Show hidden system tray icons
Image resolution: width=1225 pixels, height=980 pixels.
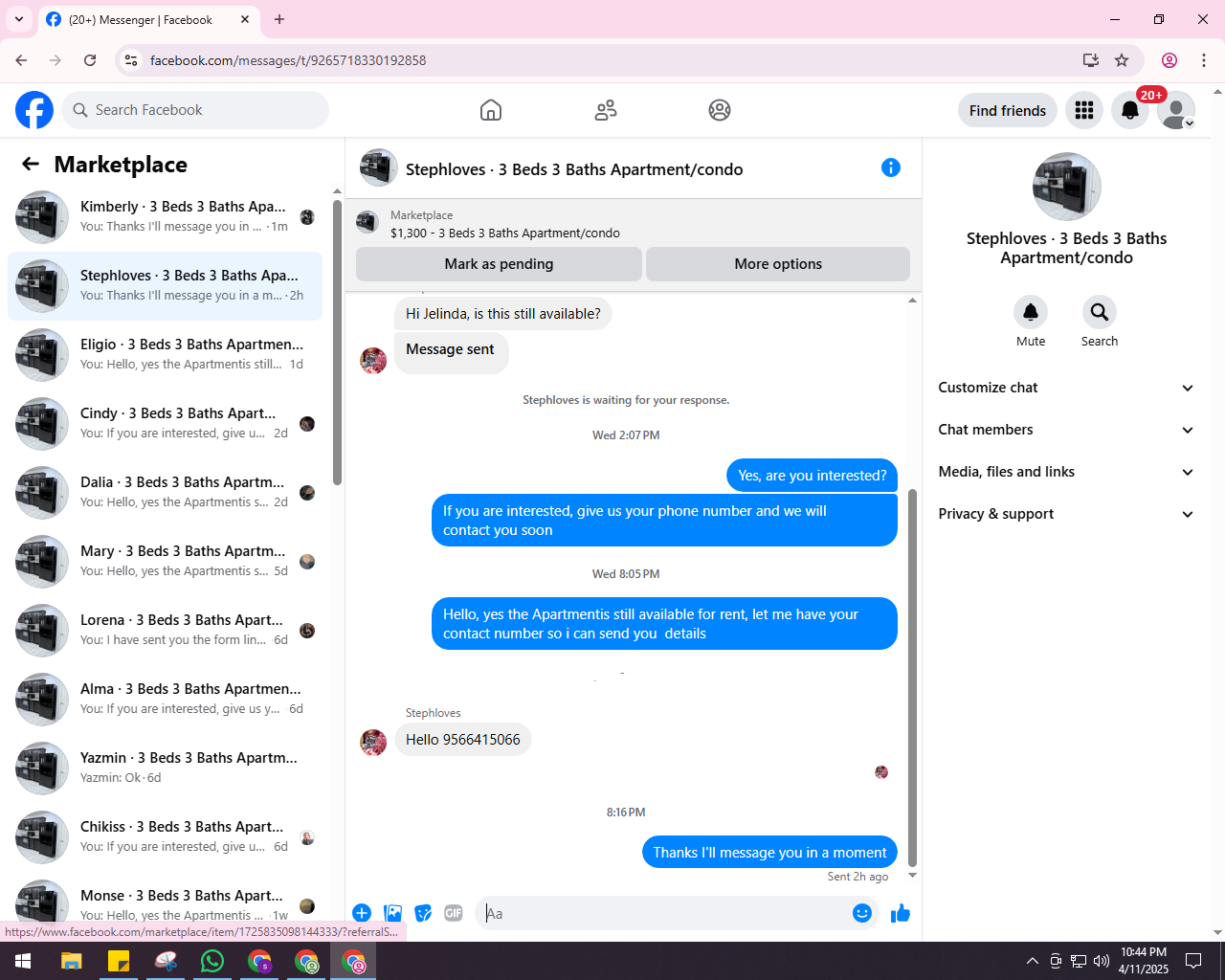pos(1032,961)
